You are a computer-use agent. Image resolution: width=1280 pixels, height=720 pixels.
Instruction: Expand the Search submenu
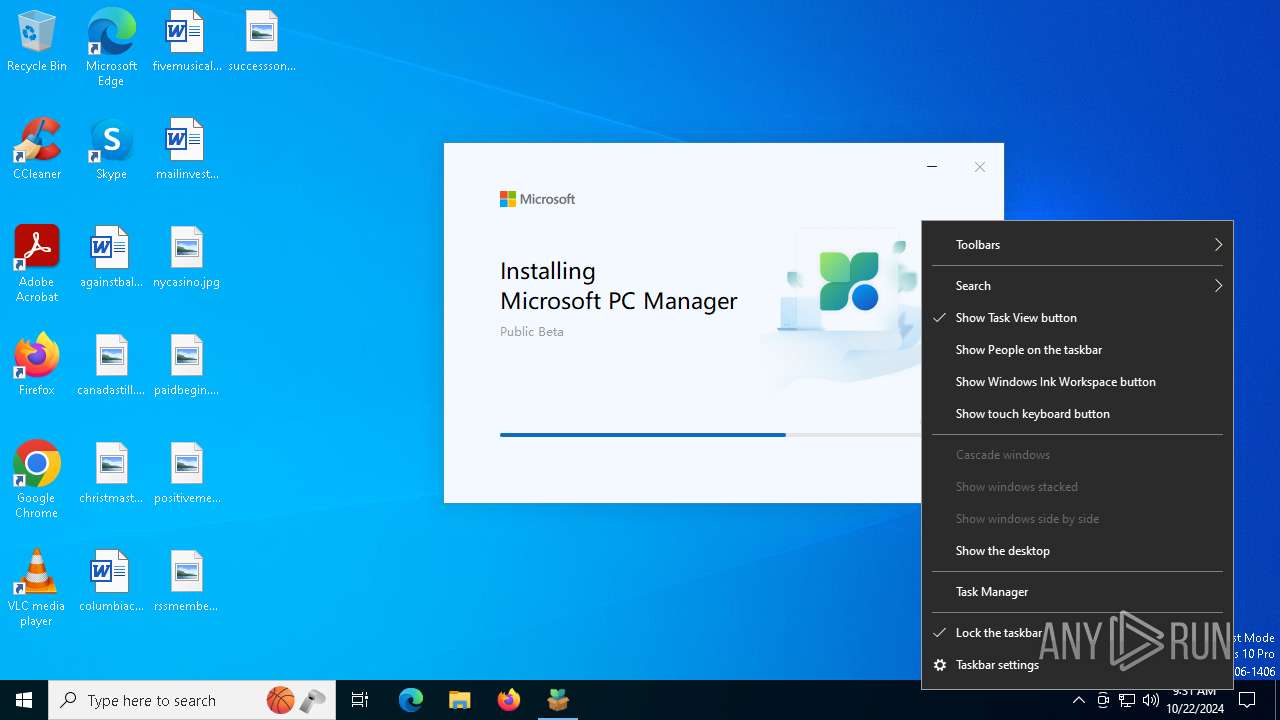[x=1077, y=286]
